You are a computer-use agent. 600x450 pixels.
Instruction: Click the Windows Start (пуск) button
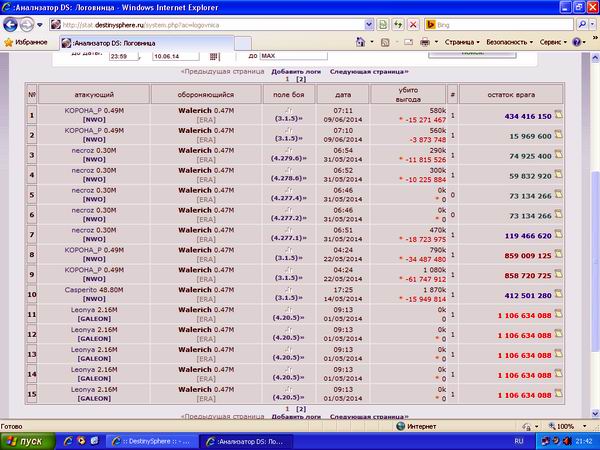(27, 441)
